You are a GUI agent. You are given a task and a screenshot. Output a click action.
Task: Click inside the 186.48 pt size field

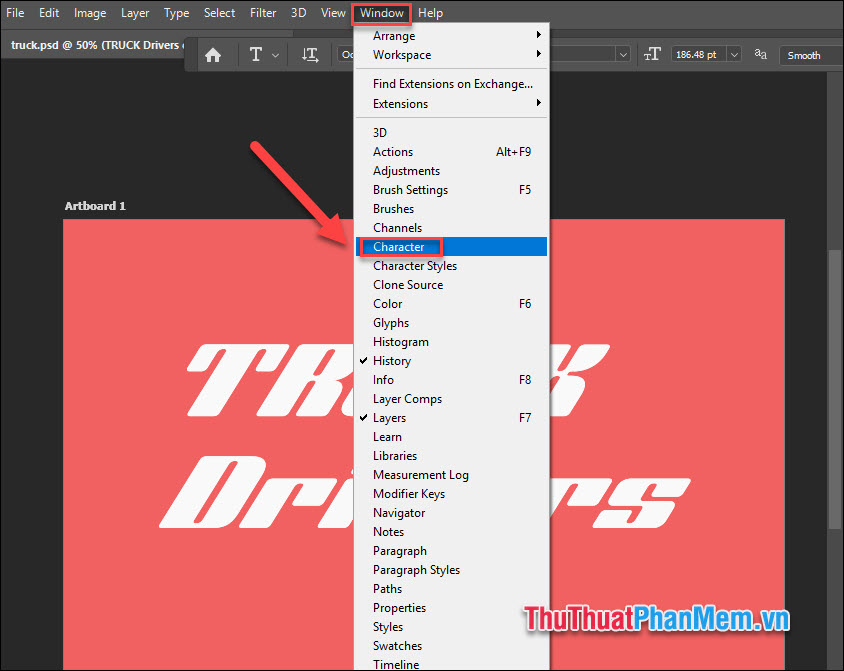pyautogui.click(x=698, y=55)
